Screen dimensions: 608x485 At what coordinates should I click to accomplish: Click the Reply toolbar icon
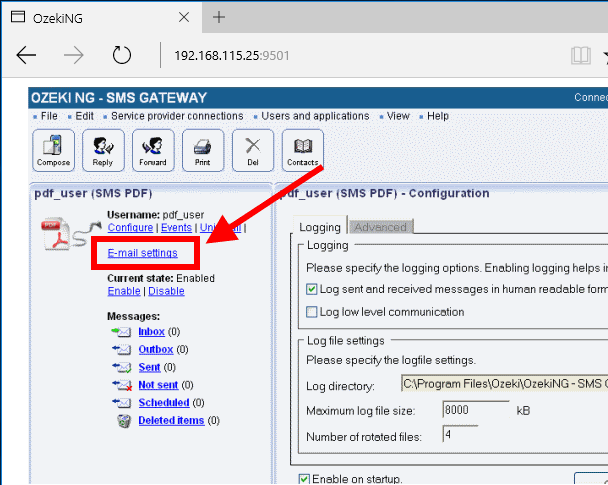103,150
